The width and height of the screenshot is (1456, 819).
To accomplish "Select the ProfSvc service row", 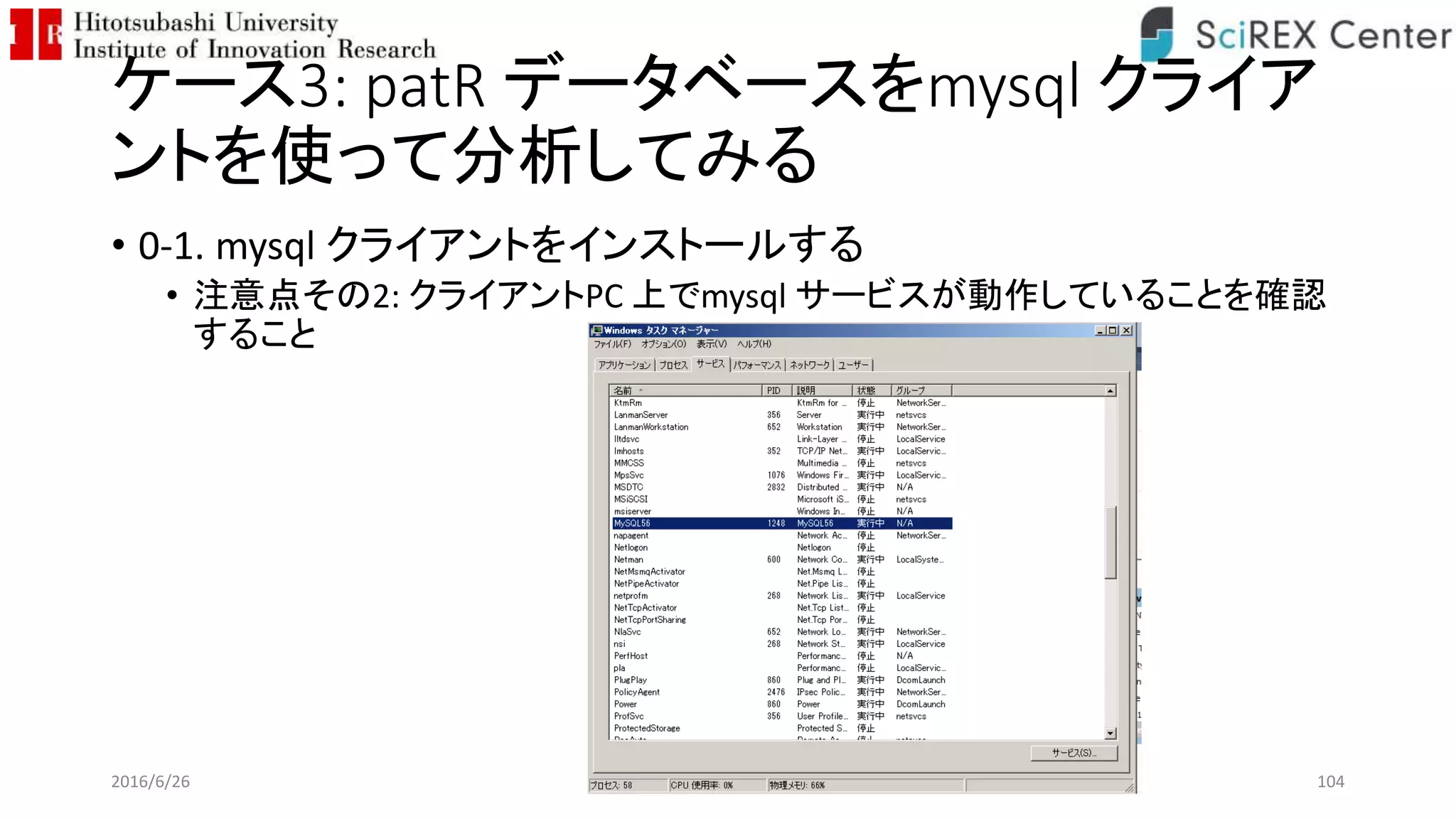I will point(782,717).
